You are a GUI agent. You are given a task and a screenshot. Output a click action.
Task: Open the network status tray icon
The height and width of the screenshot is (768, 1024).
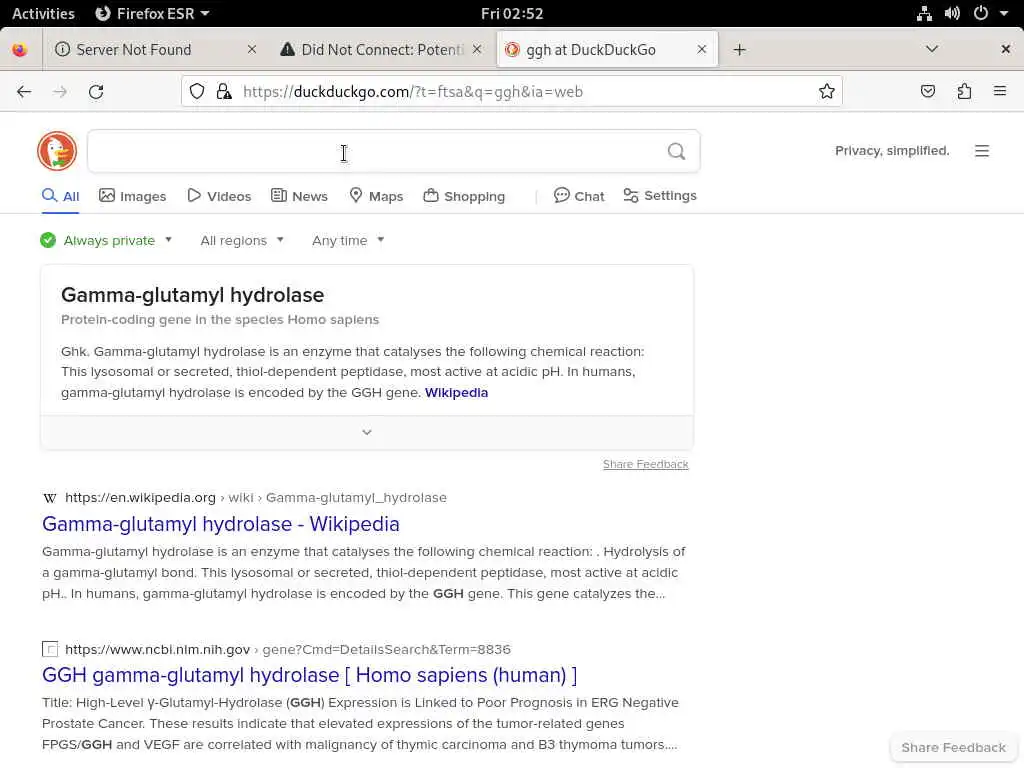click(x=924, y=13)
